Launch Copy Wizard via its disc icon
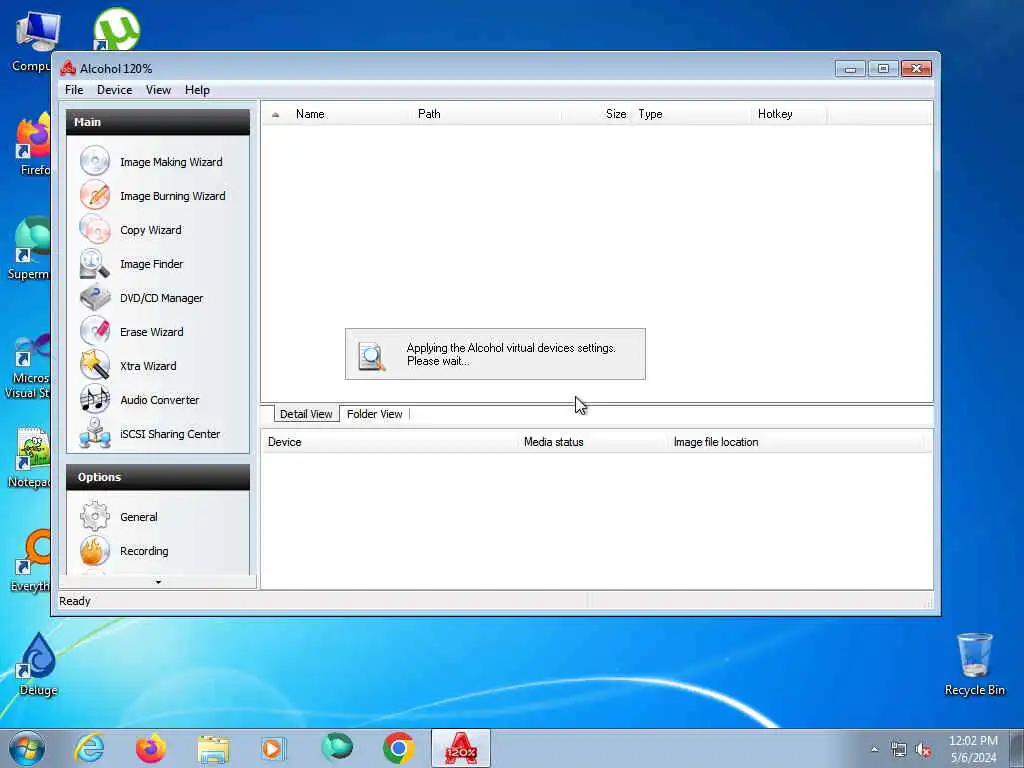Screen dimensions: 1024x768 click(95, 229)
